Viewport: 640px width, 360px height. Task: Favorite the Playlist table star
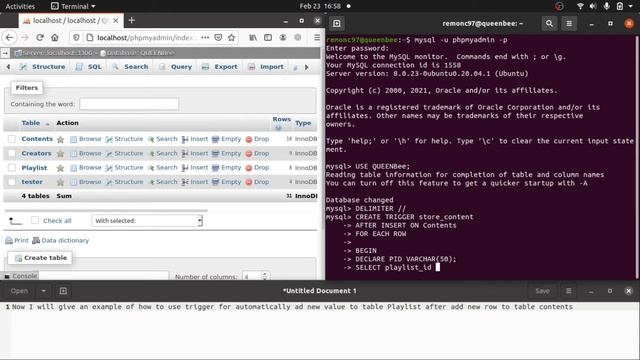[x=60, y=168]
